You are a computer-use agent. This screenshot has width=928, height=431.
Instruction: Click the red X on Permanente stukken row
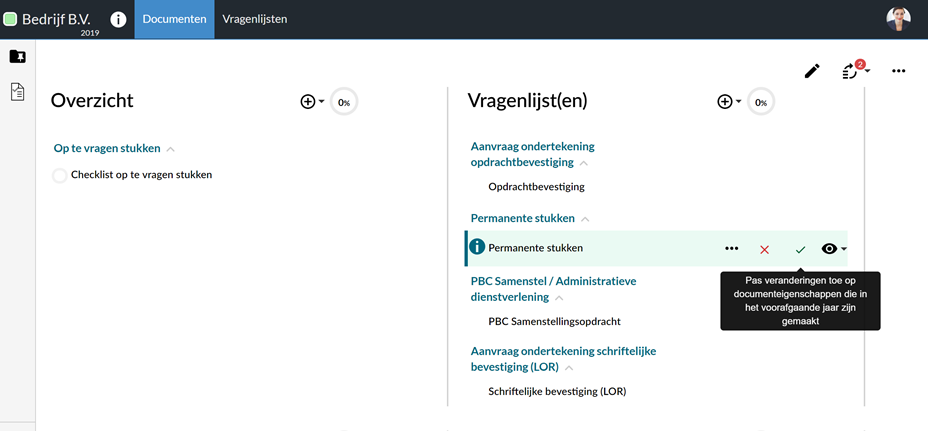click(x=764, y=249)
